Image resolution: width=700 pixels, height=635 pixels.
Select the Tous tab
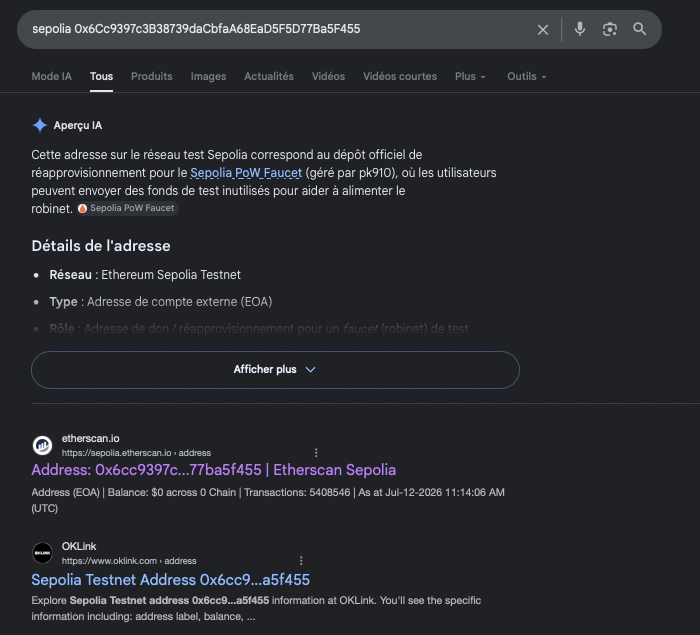pos(101,76)
